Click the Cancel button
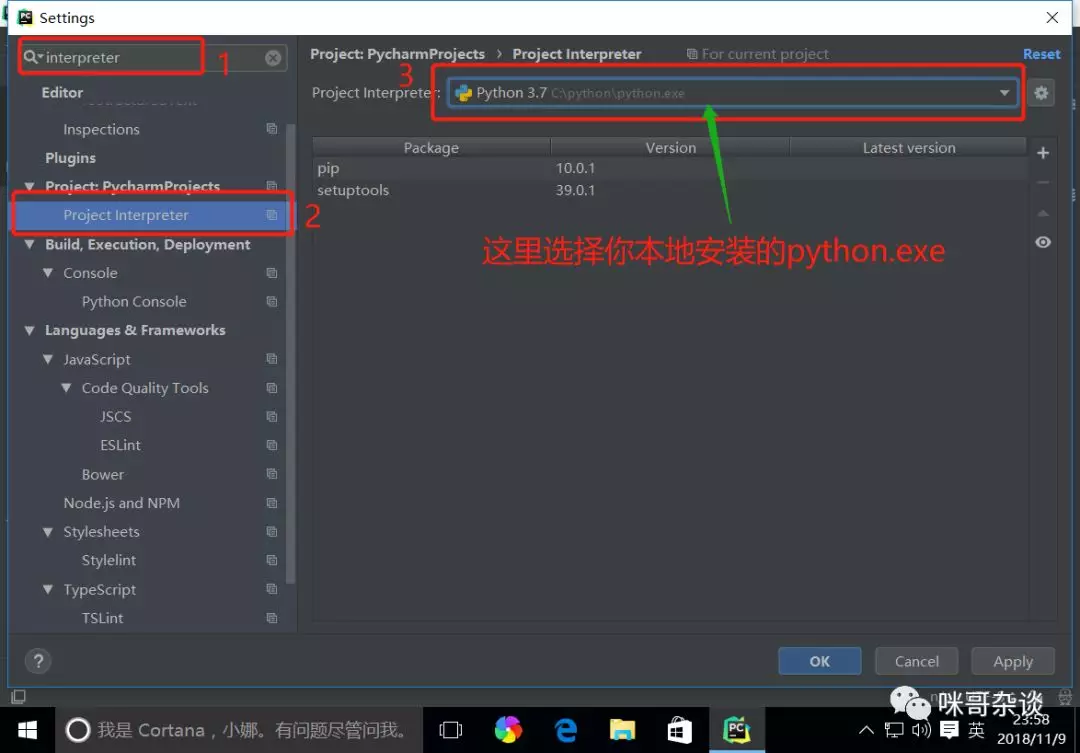This screenshot has width=1080, height=753. click(916, 661)
